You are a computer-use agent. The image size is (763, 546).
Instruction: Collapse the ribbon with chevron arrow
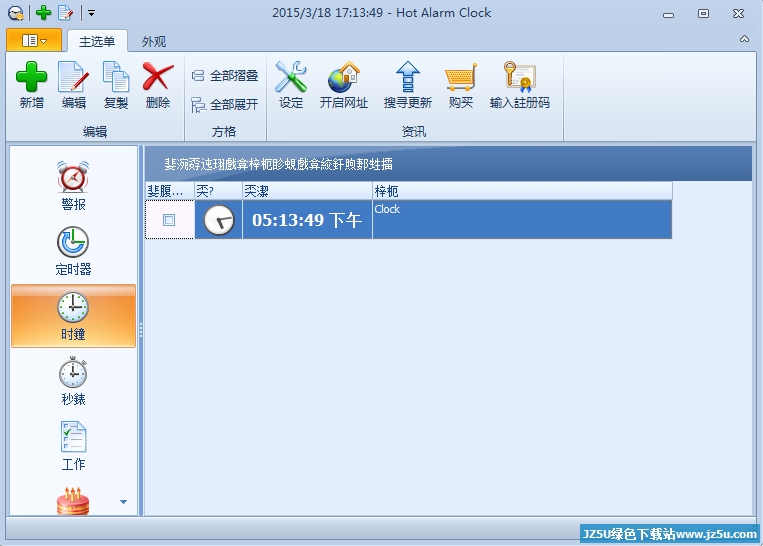[745, 39]
